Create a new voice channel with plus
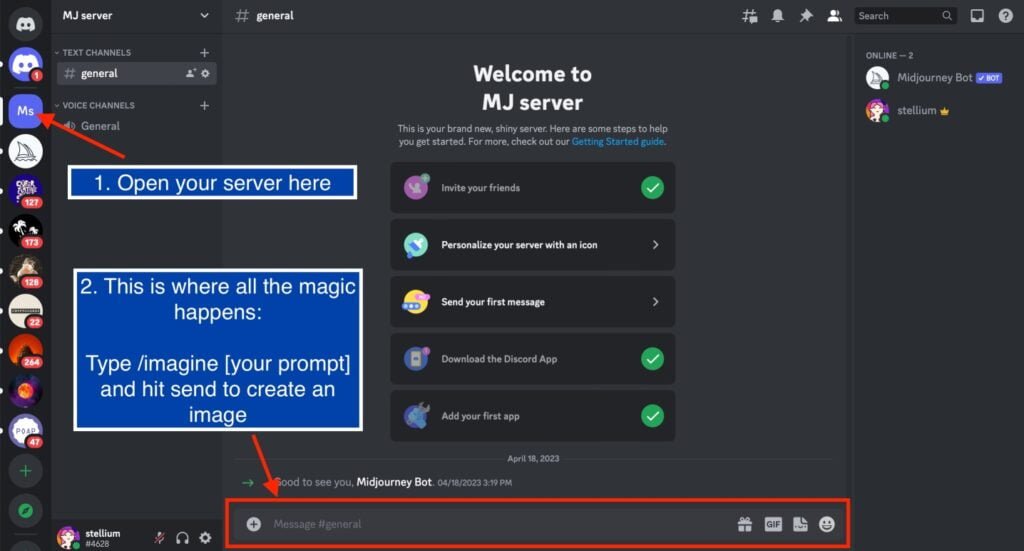The height and width of the screenshot is (551, 1024). pos(204,105)
